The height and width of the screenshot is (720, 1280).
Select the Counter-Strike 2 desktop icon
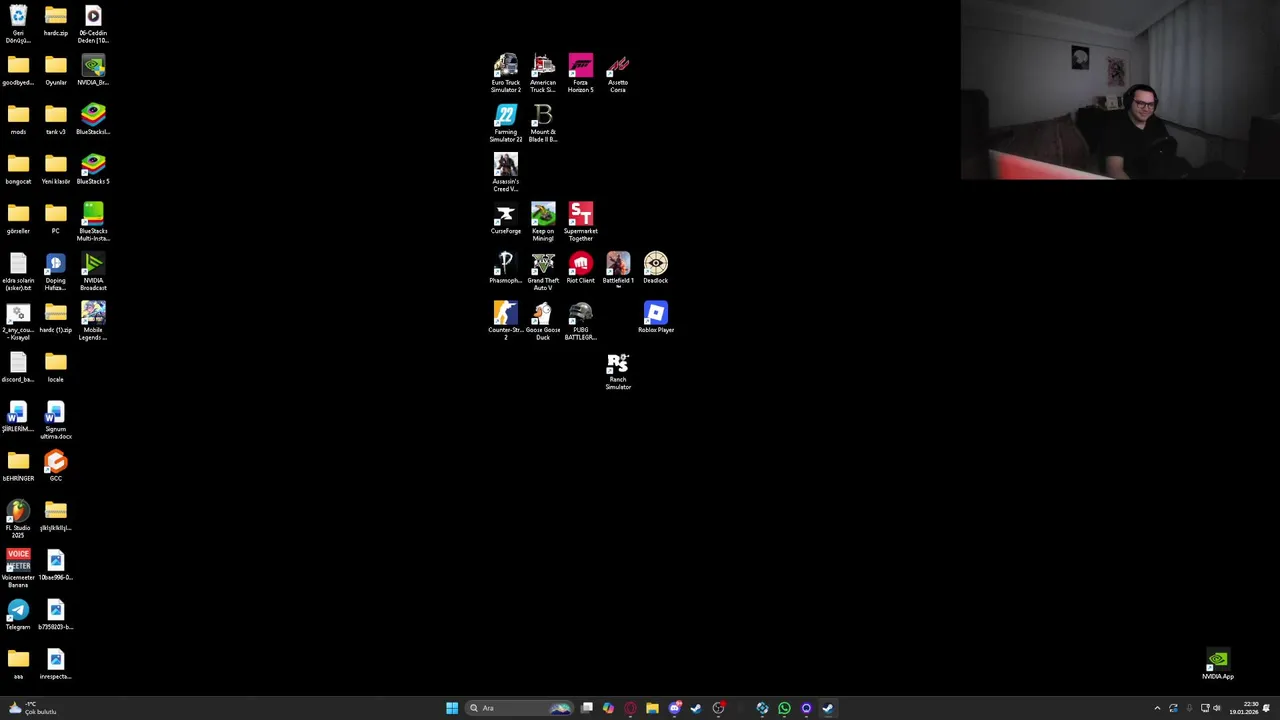(x=505, y=320)
